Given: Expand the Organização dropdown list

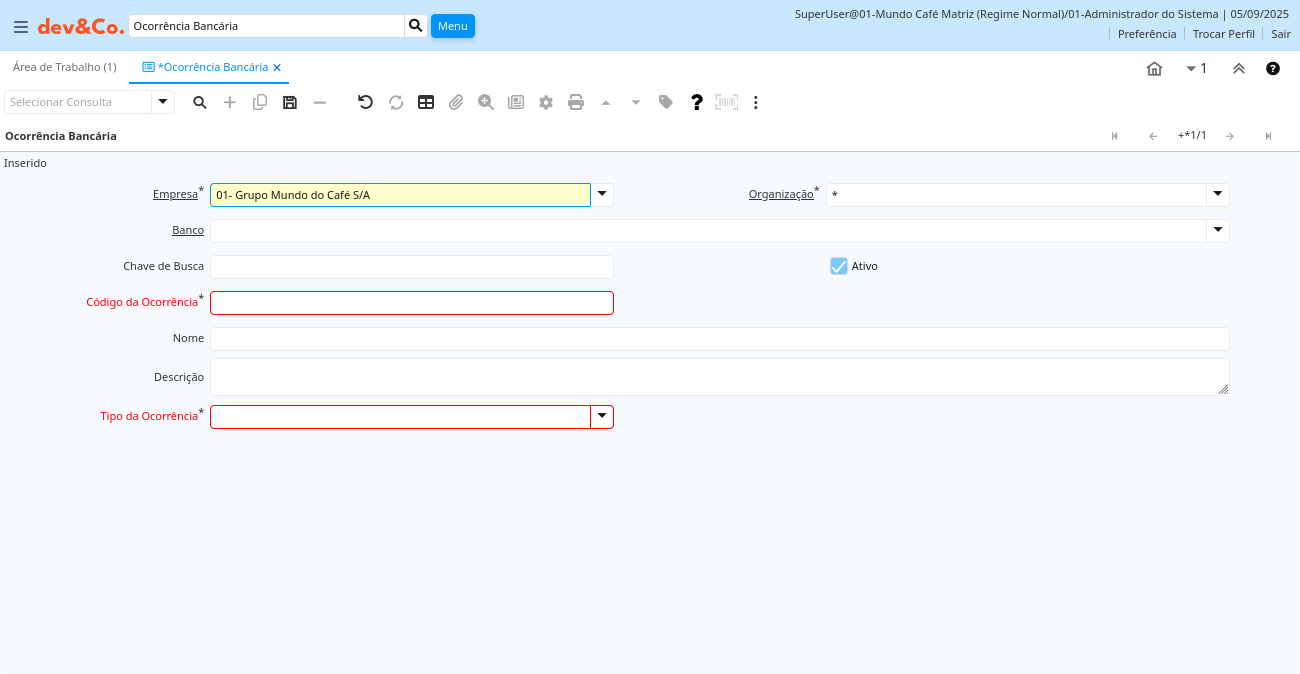Looking at the screenshot, I should [1218, 195].
